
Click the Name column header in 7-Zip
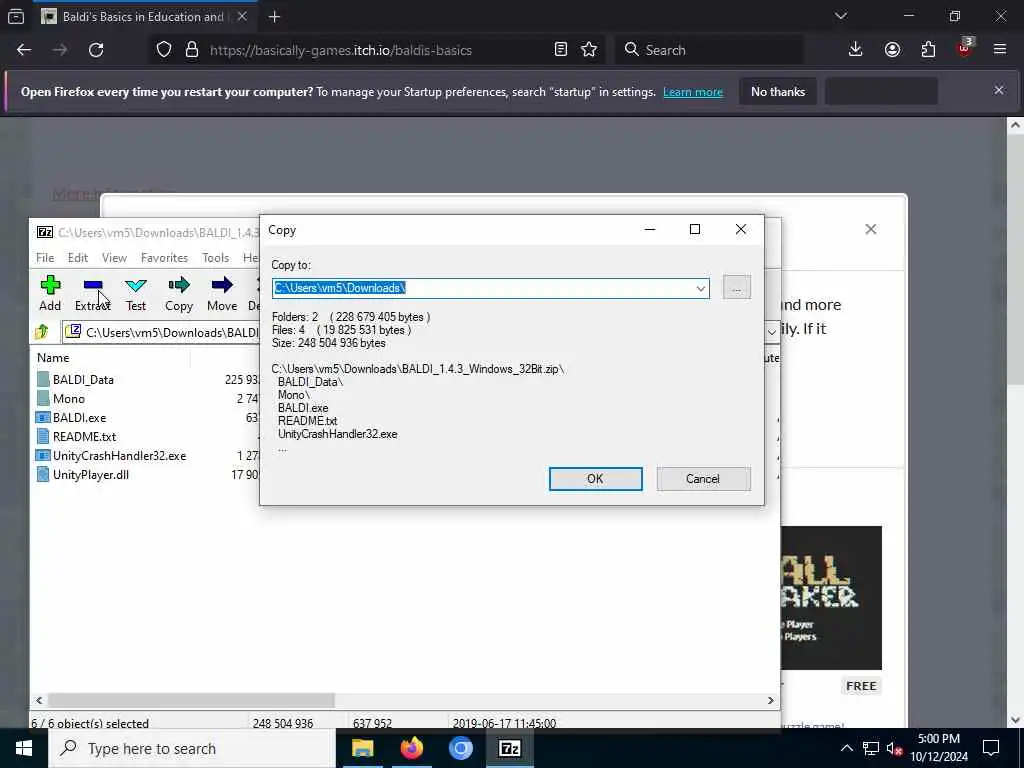(53, 358)
